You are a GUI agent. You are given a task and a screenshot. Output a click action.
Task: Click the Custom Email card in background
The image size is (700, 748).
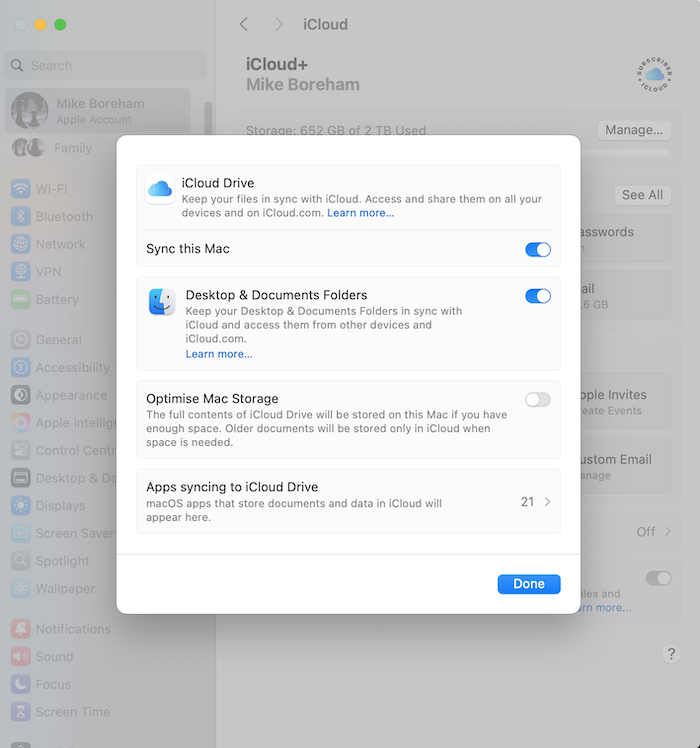click(x=626, y=466)
